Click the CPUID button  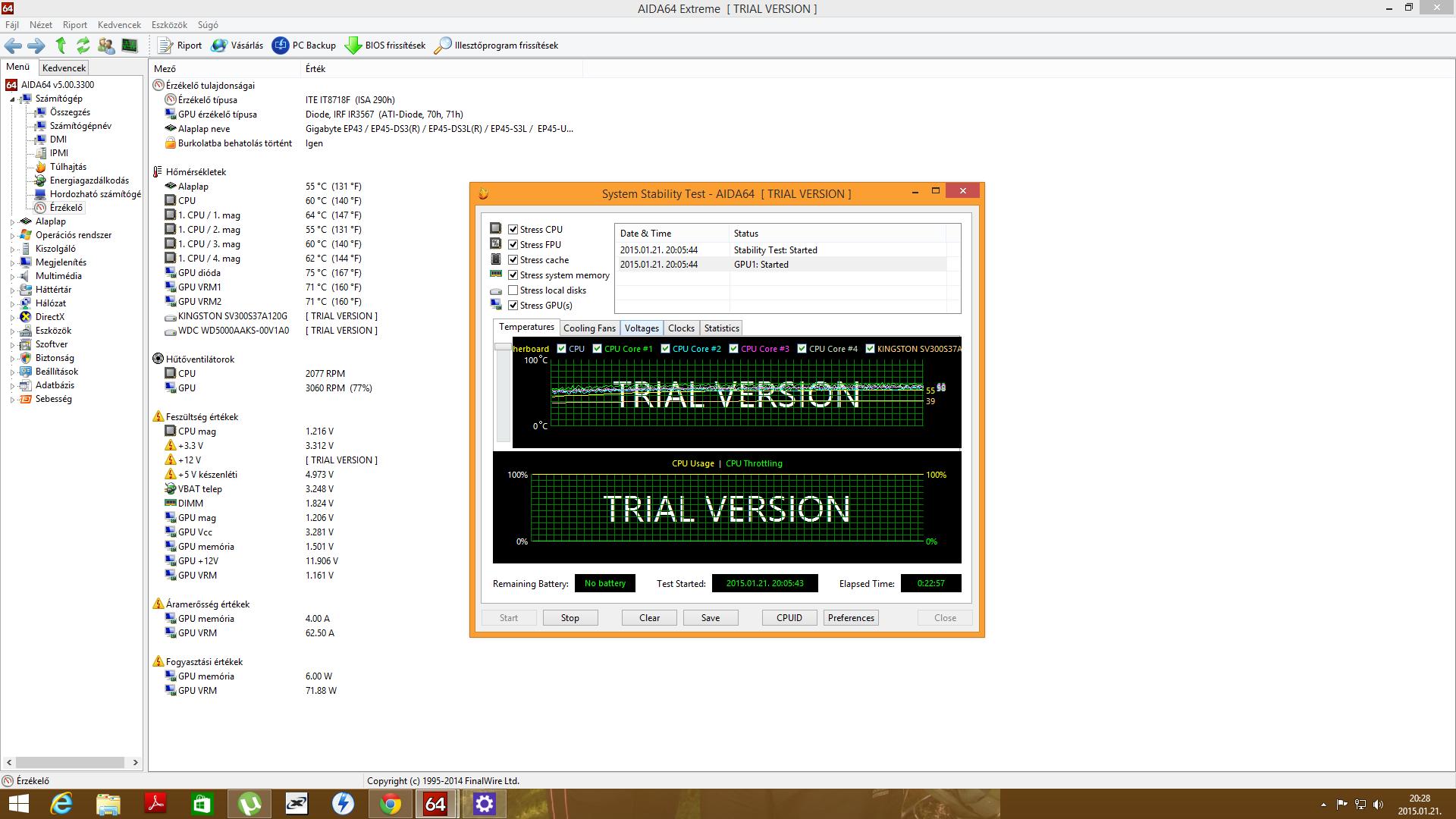click(789, 618)
